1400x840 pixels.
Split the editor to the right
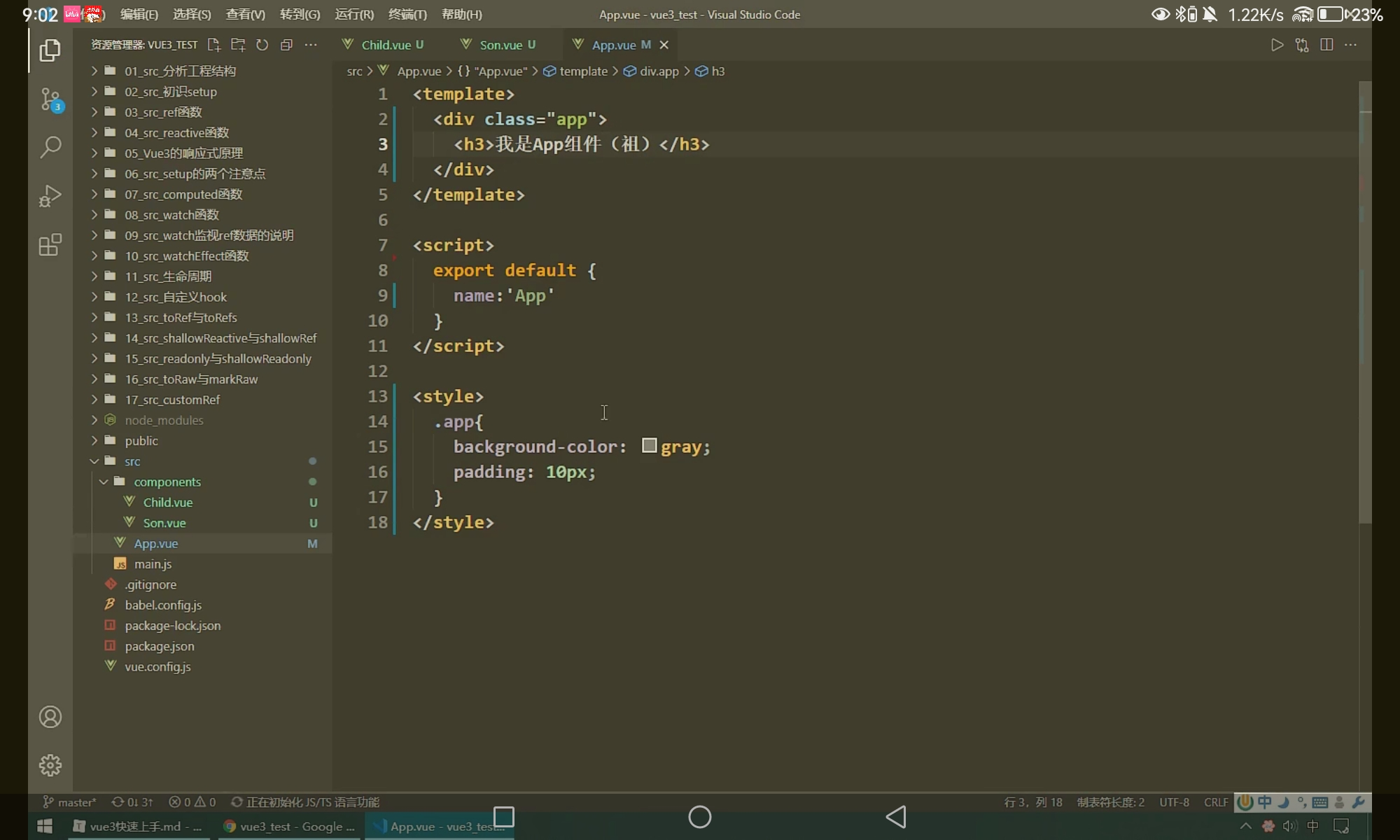(x=1326, y=45)
